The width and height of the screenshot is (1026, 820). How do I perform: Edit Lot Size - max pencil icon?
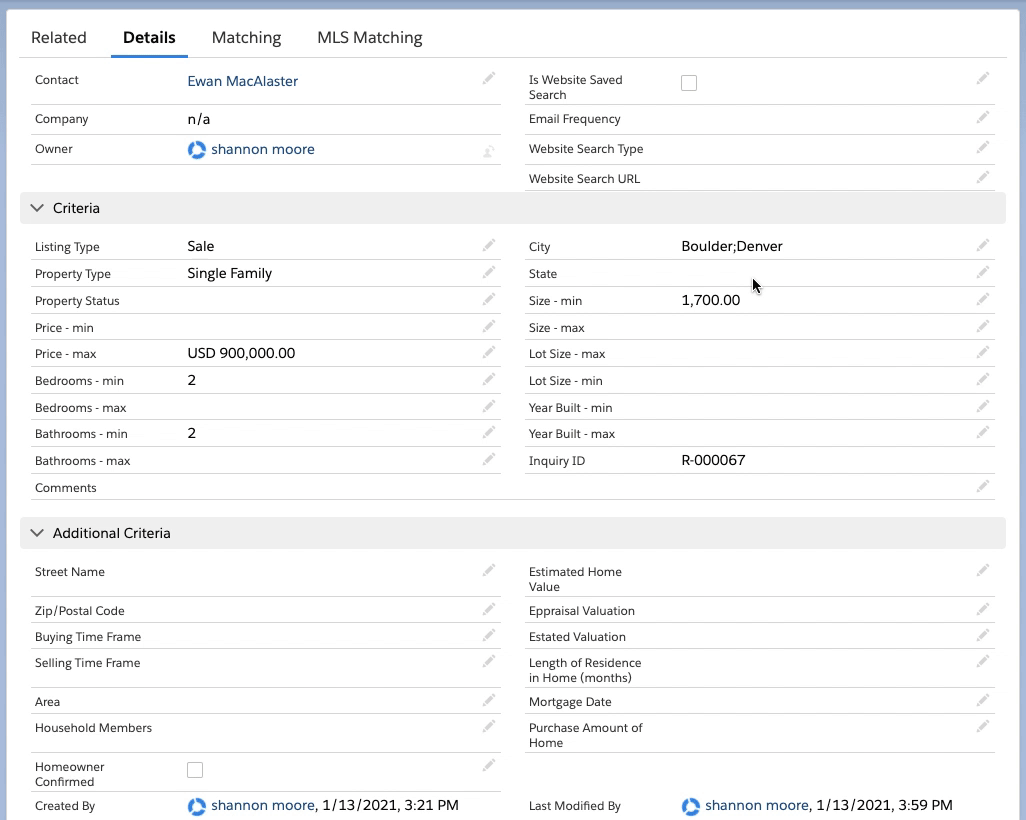pos(983,352)
